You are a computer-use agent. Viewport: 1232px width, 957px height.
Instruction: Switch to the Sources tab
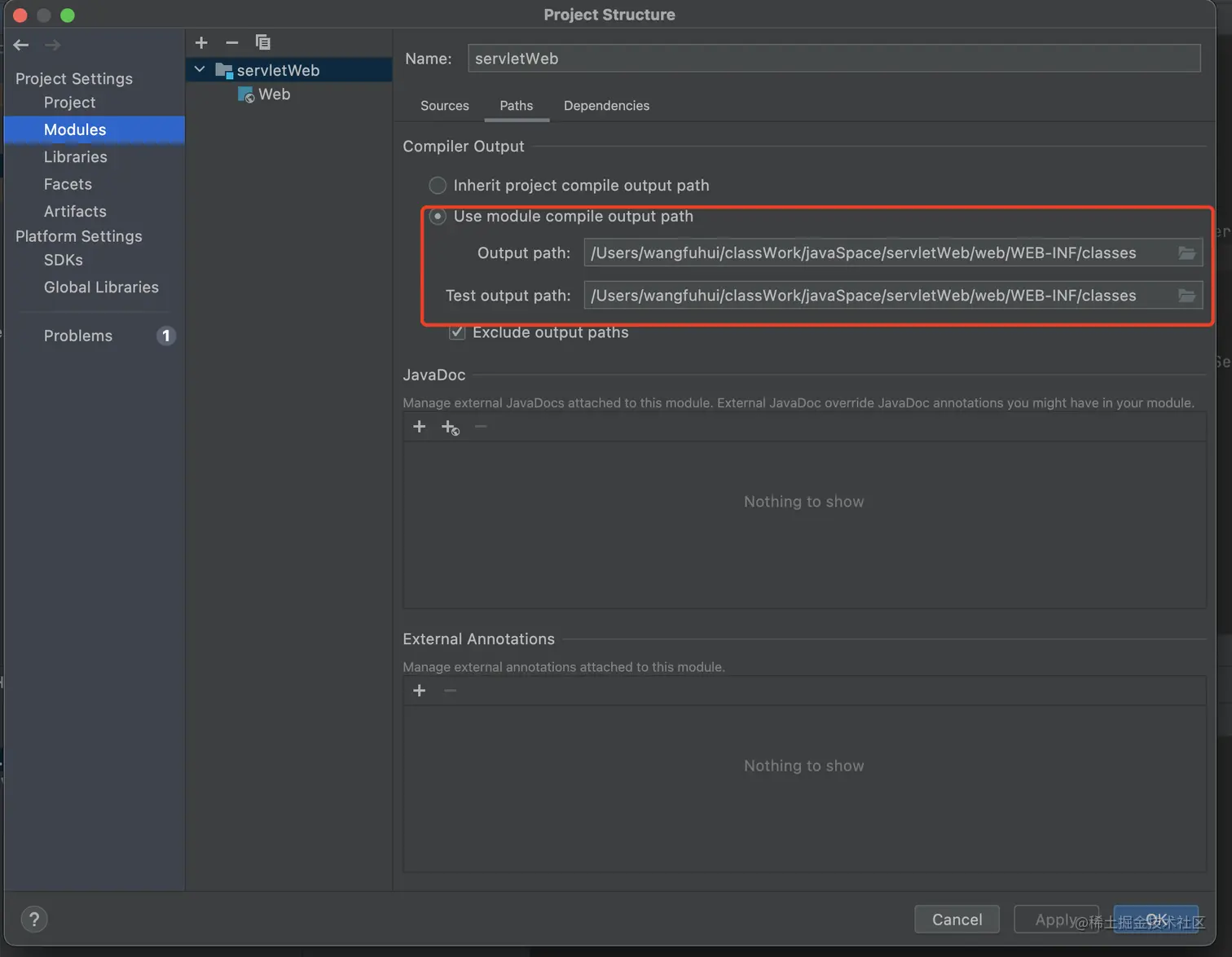pos(445,106)
